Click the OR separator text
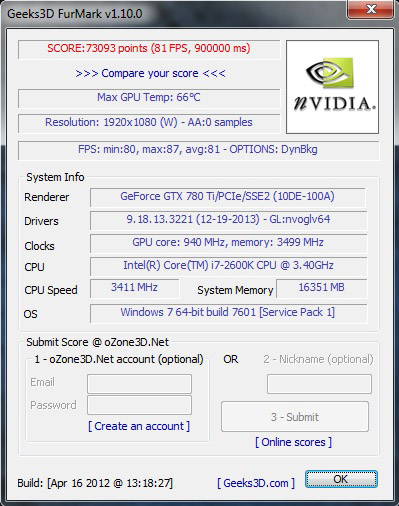This screenshot has height=506, width=399. pos(231,359)
